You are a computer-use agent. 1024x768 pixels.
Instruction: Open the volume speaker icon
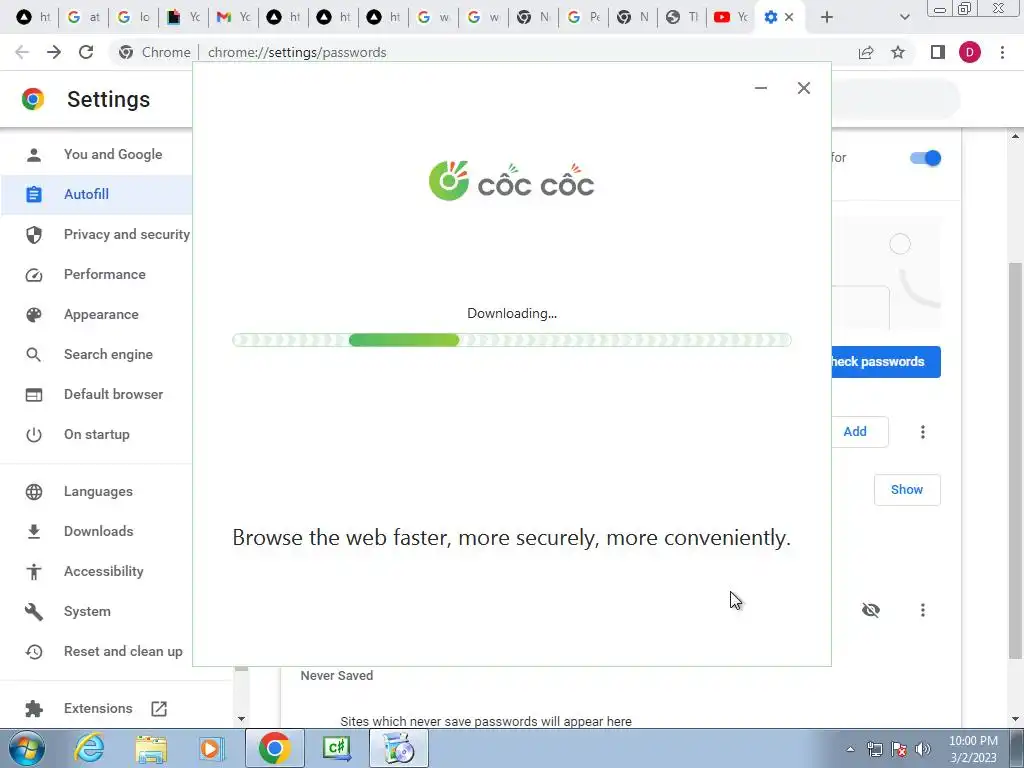coord(923,749)
